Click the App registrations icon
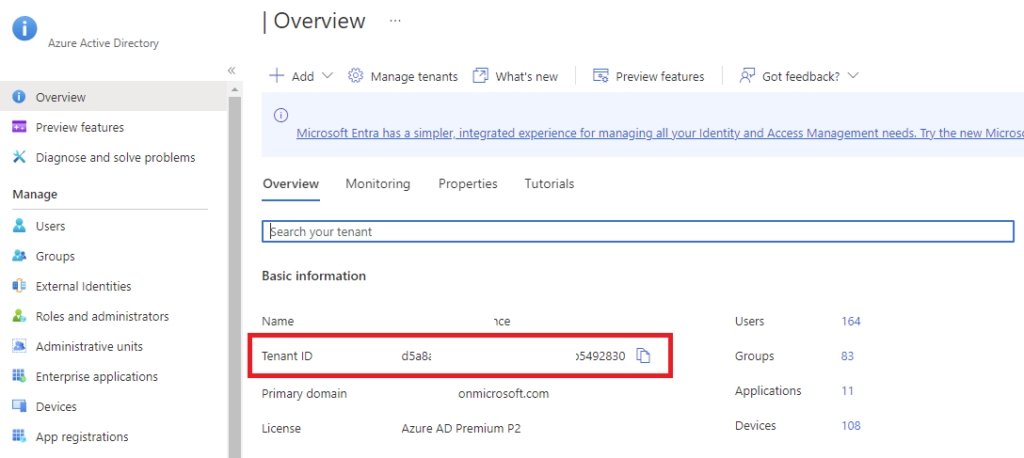This screenshot has width=1024, height=458. pos(19,436)
